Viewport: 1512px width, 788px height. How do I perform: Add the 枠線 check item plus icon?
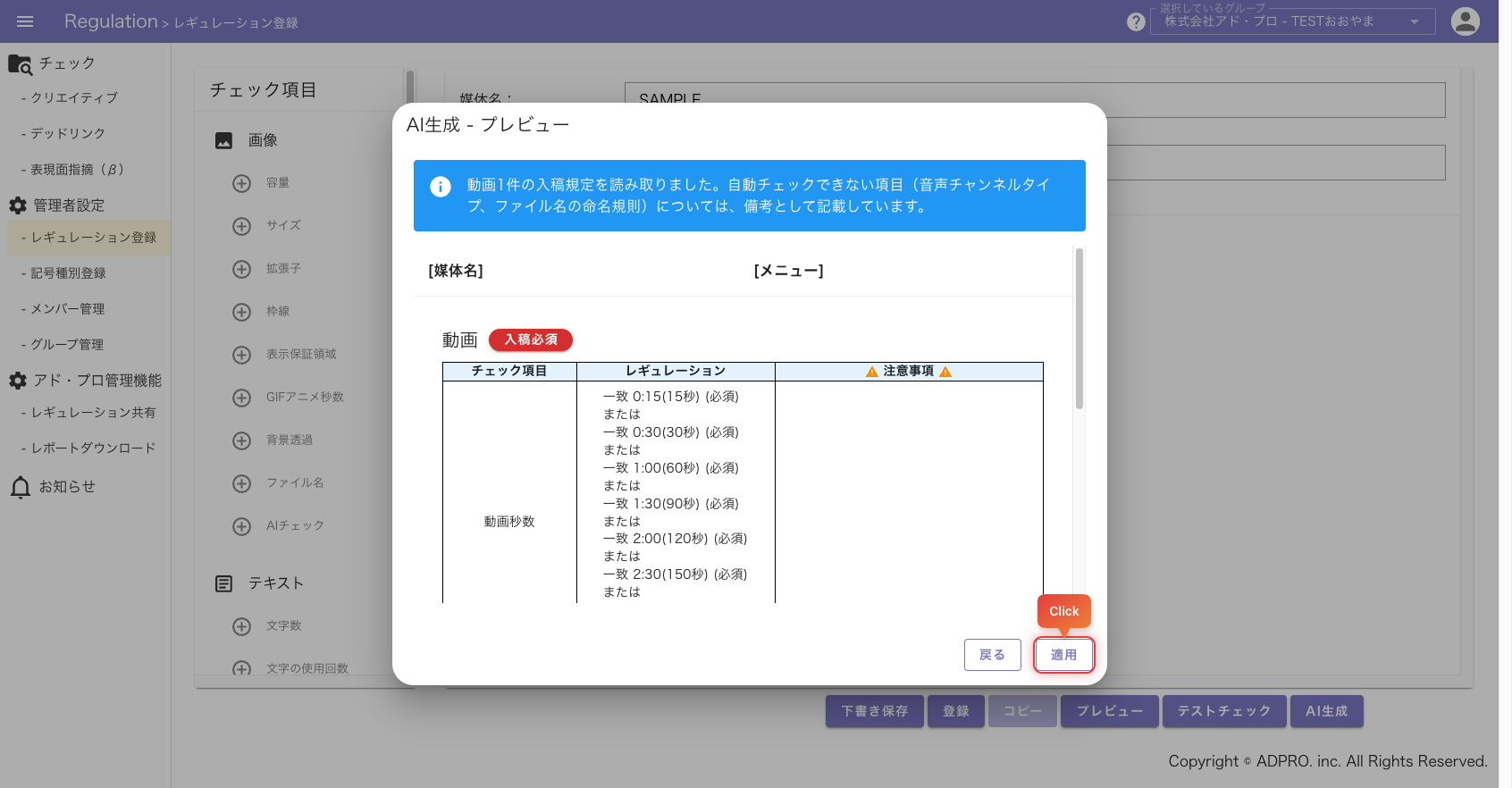[241, 312]
